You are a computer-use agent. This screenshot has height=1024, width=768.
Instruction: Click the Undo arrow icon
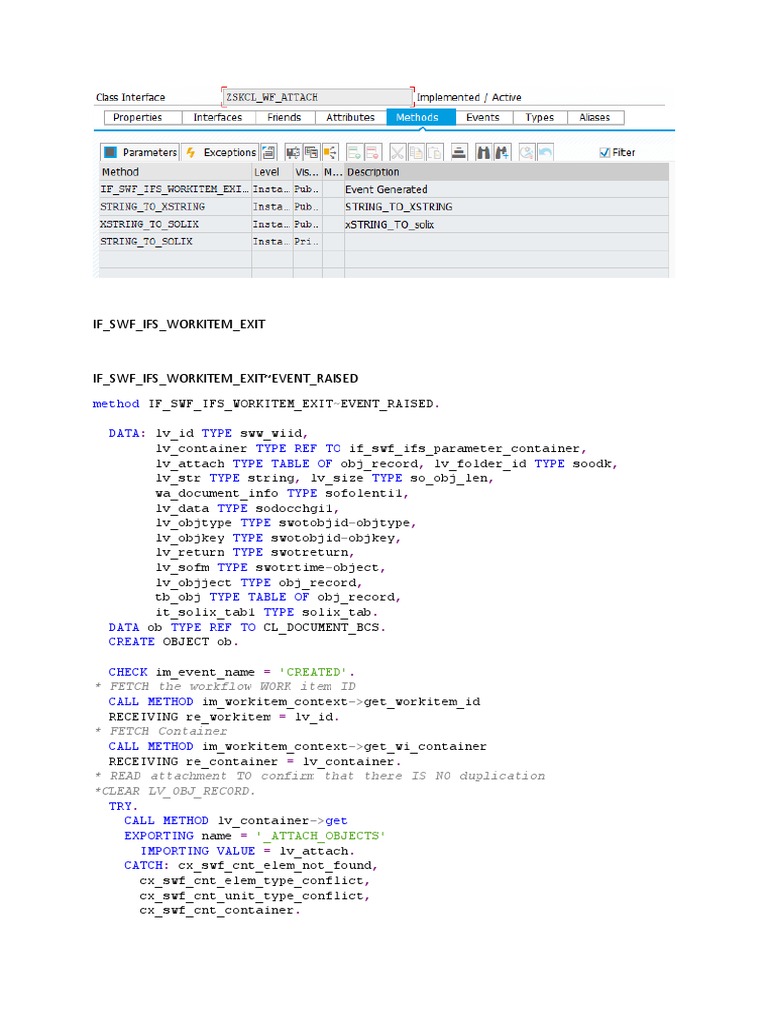tap(545, 152)
